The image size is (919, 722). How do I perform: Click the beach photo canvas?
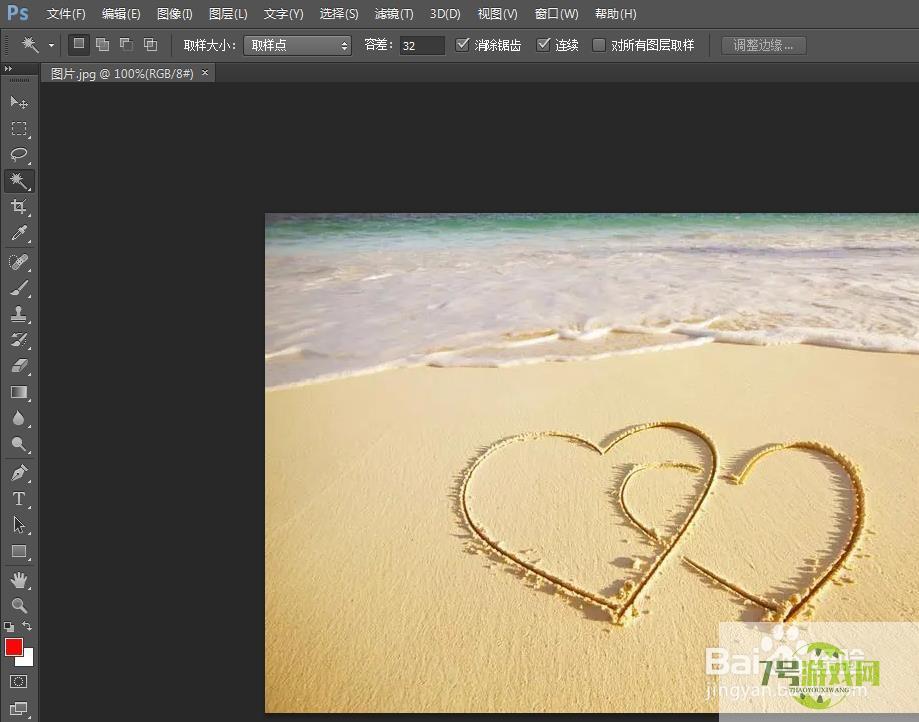coord(592,463)
